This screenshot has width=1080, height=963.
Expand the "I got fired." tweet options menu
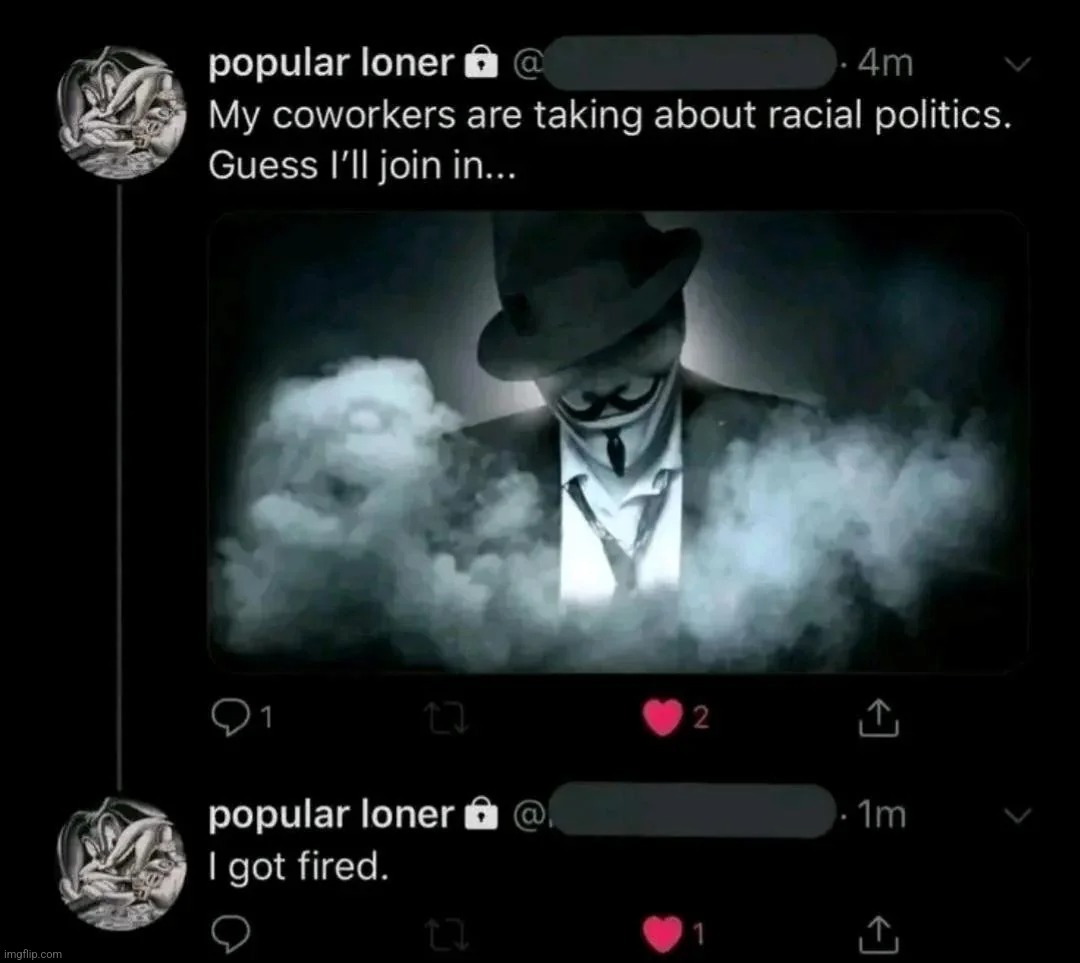(1015, 815)
